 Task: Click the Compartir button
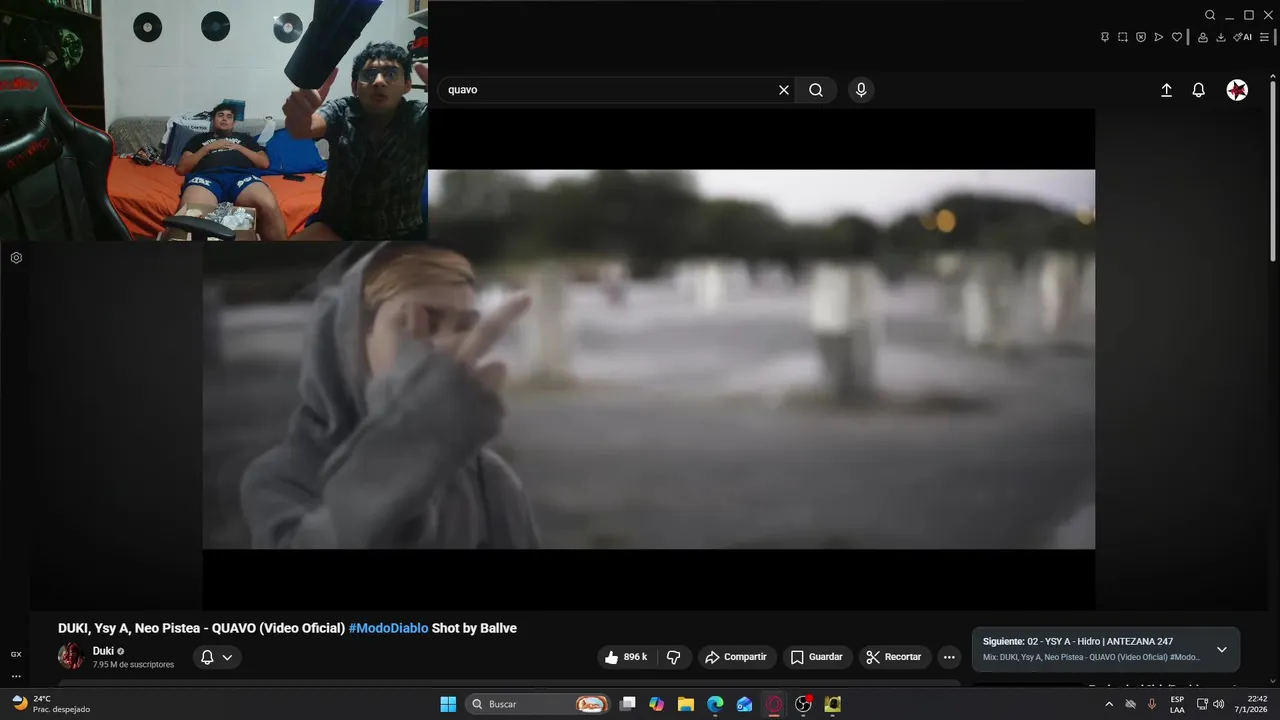[736, 657]
